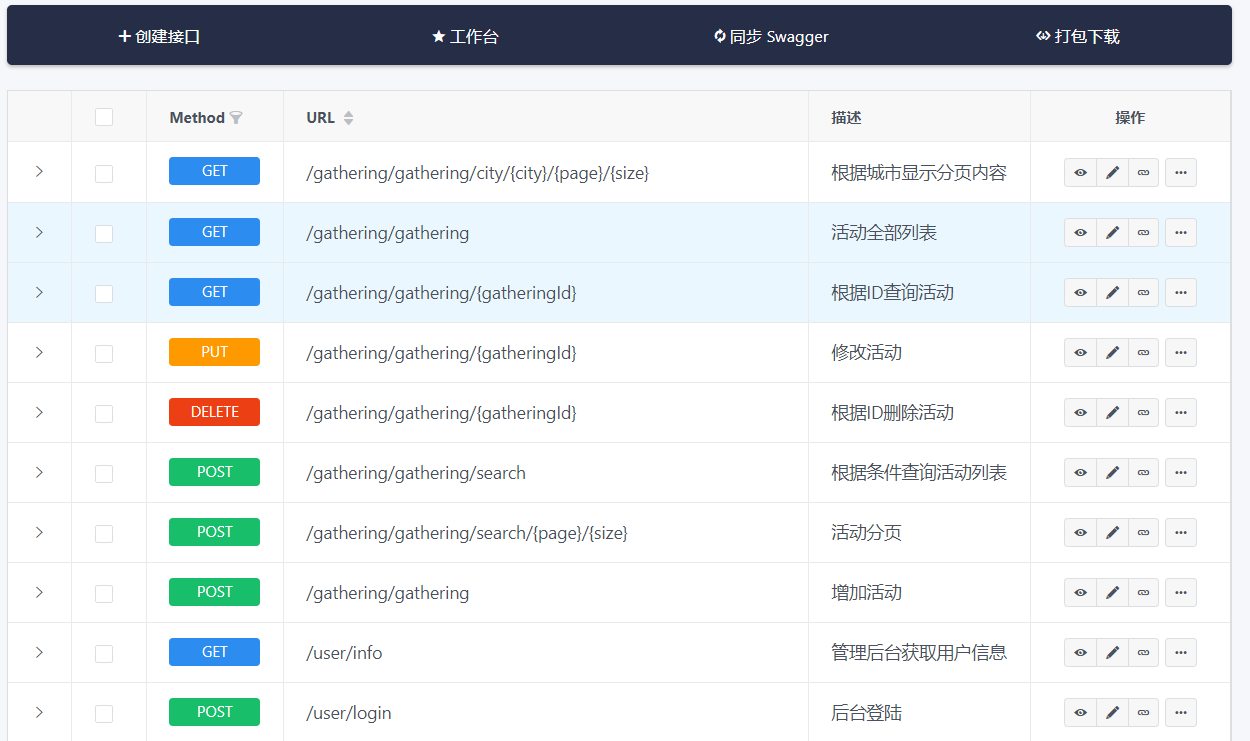Viewport: 1250px width, 741px height.
Task: Edit the 修改活动 interface with pencil icon
Action: 1112,352
